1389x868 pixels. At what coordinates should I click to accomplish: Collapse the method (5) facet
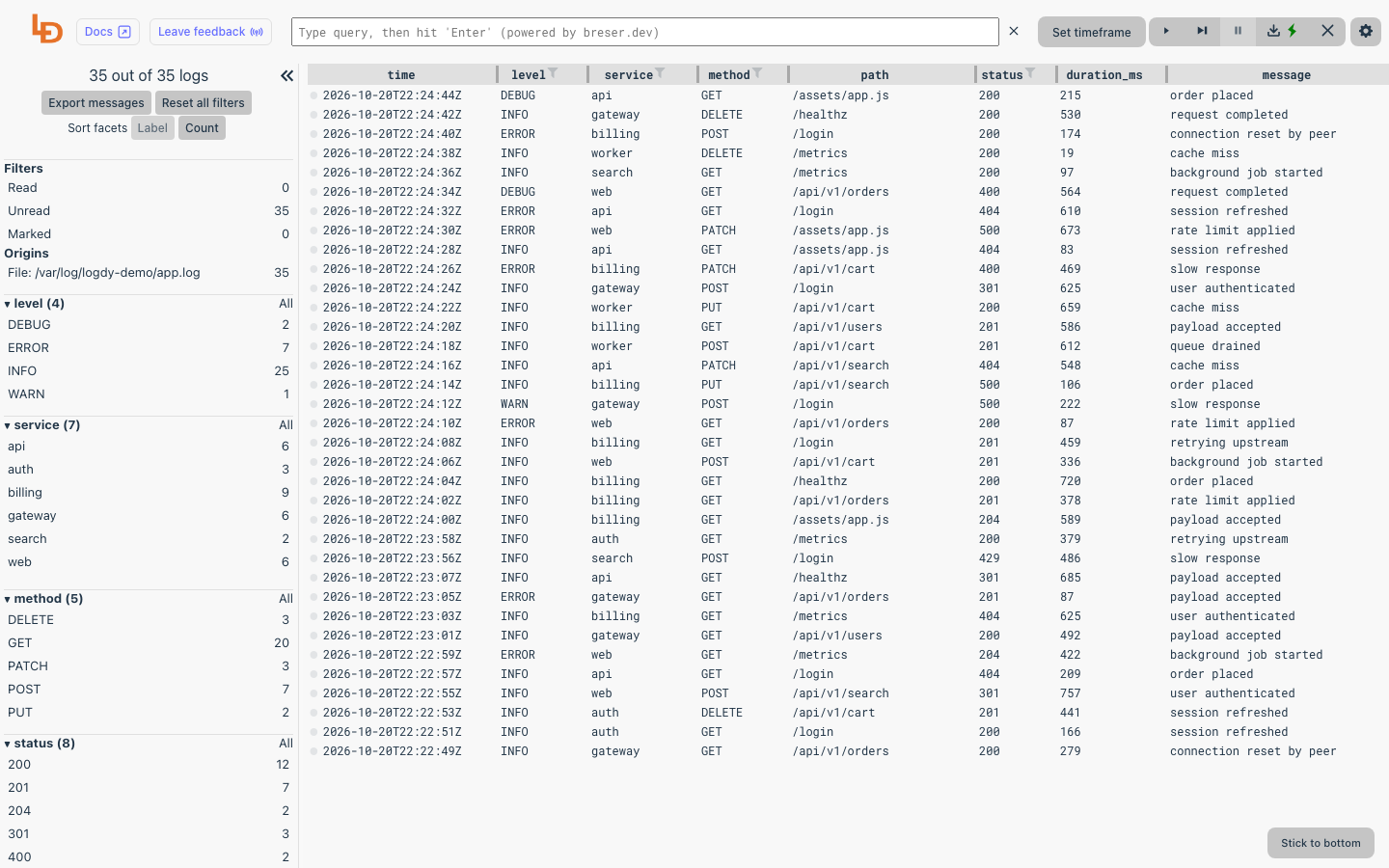click(43, 599)
